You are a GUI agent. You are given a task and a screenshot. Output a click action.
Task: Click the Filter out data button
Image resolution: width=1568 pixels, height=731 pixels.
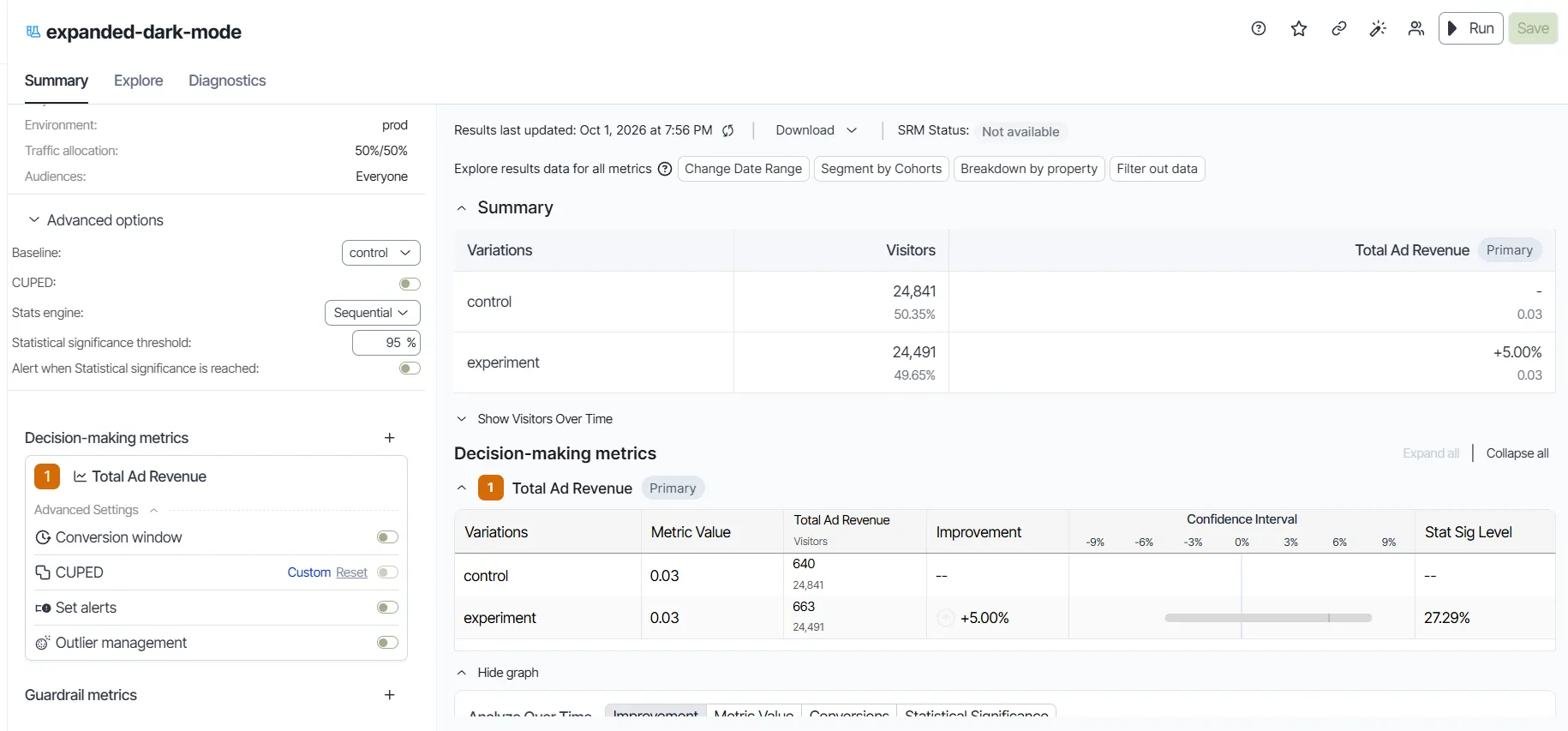click(x=1157, y=169)
